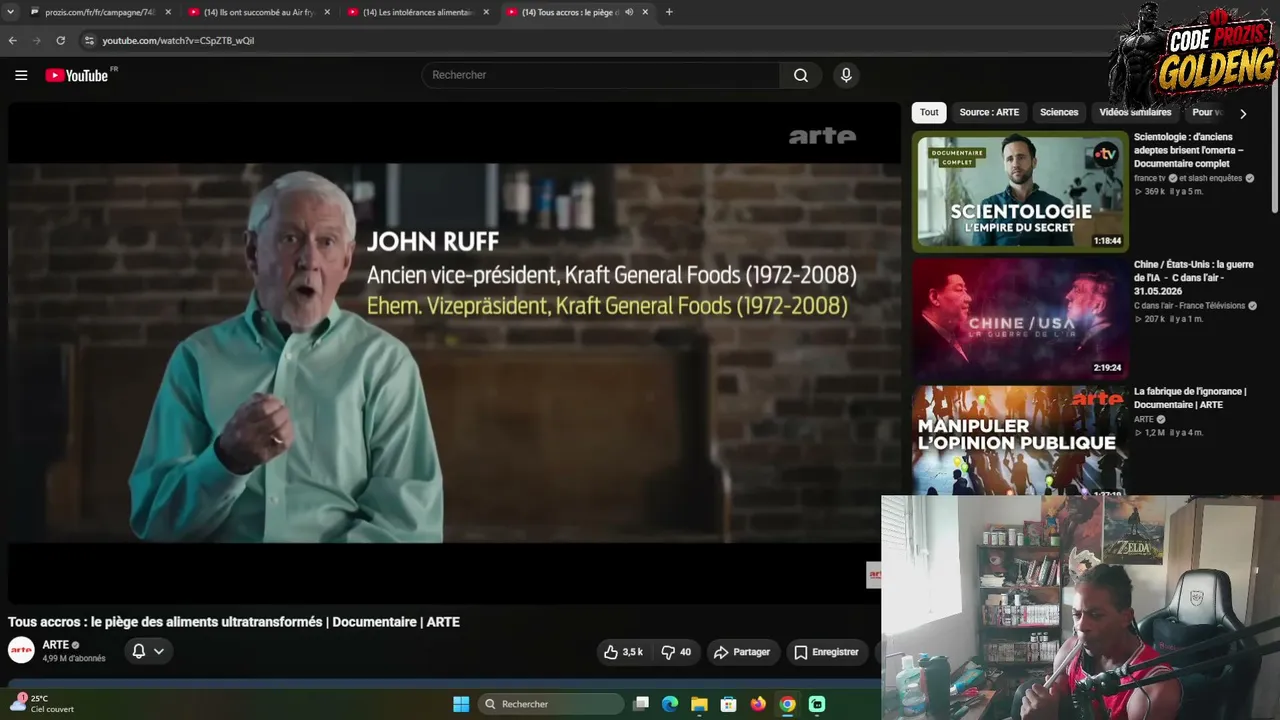The height and width of the screenshot is (720, 1280).
Task: Close the 'Les intolérances alimentaires' tab
Action: [486, 12]
